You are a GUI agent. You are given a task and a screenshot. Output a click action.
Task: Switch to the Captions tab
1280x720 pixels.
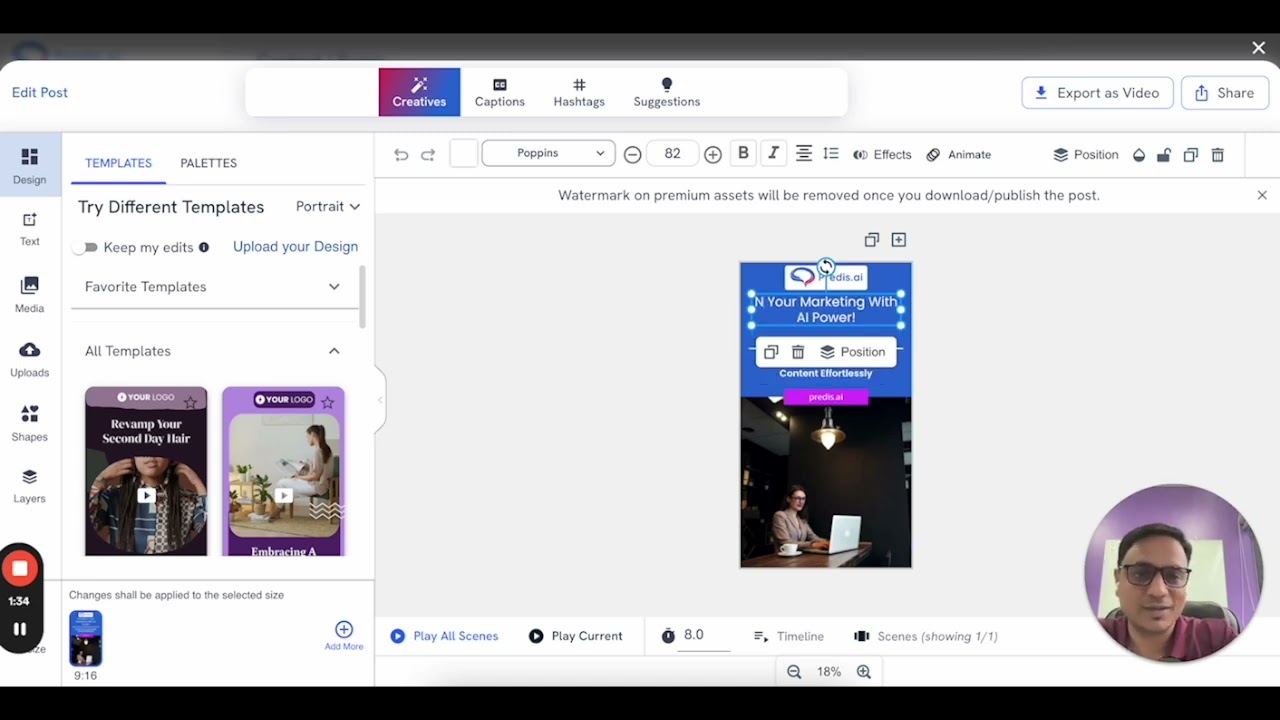(x=499, y=92)
